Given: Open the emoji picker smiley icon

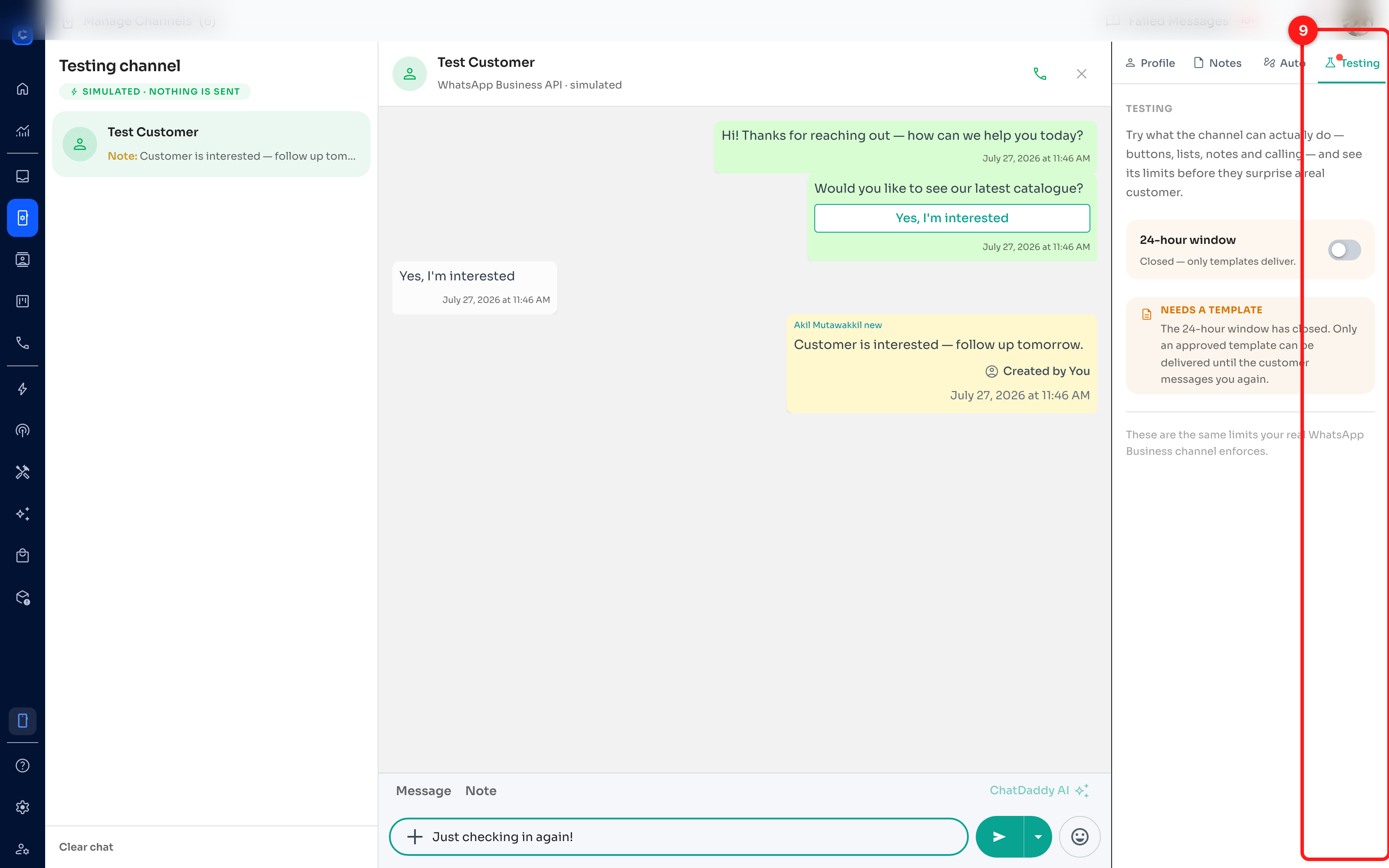Looking at the screenshot, I should tap(1080, 836).
